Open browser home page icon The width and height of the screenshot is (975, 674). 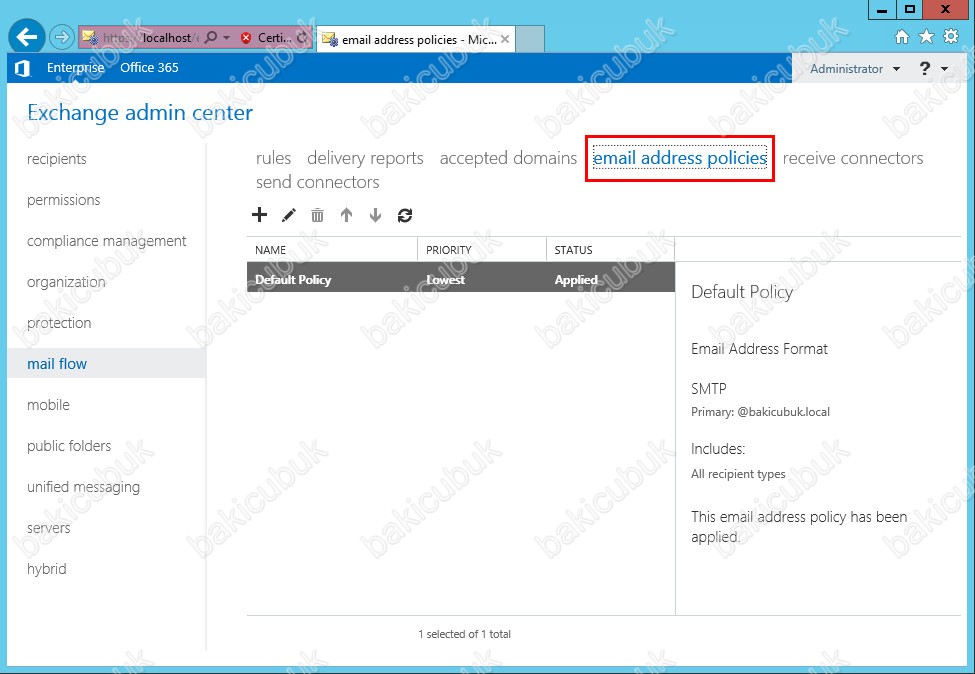pos(902,37)
